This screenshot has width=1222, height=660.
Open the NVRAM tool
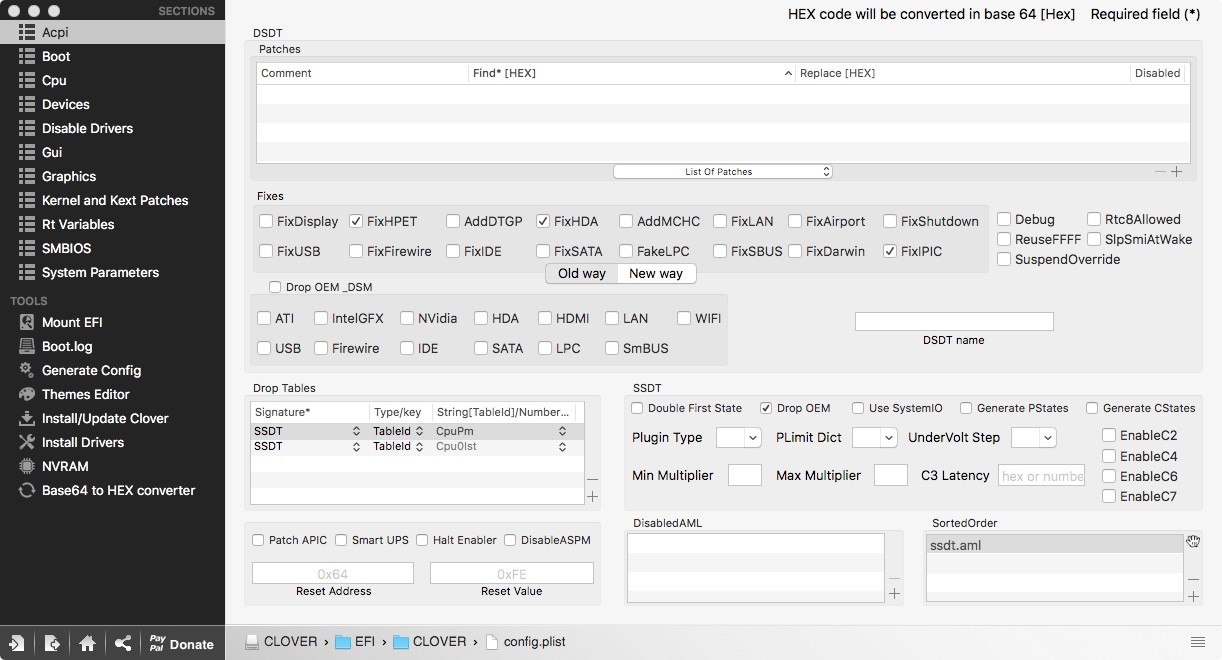click(x=64, y=466)
